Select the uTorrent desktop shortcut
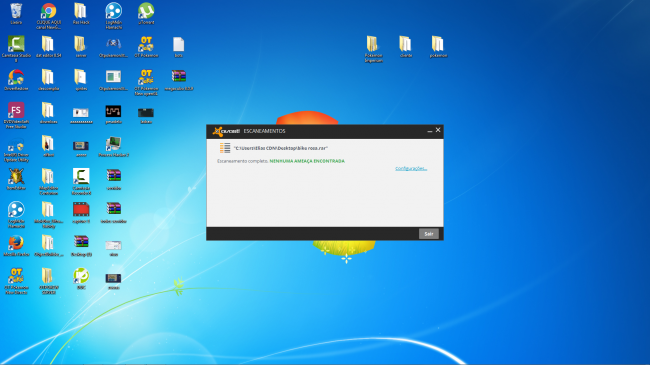The height and width of the screenshot is (365, 650). (146, 14)
